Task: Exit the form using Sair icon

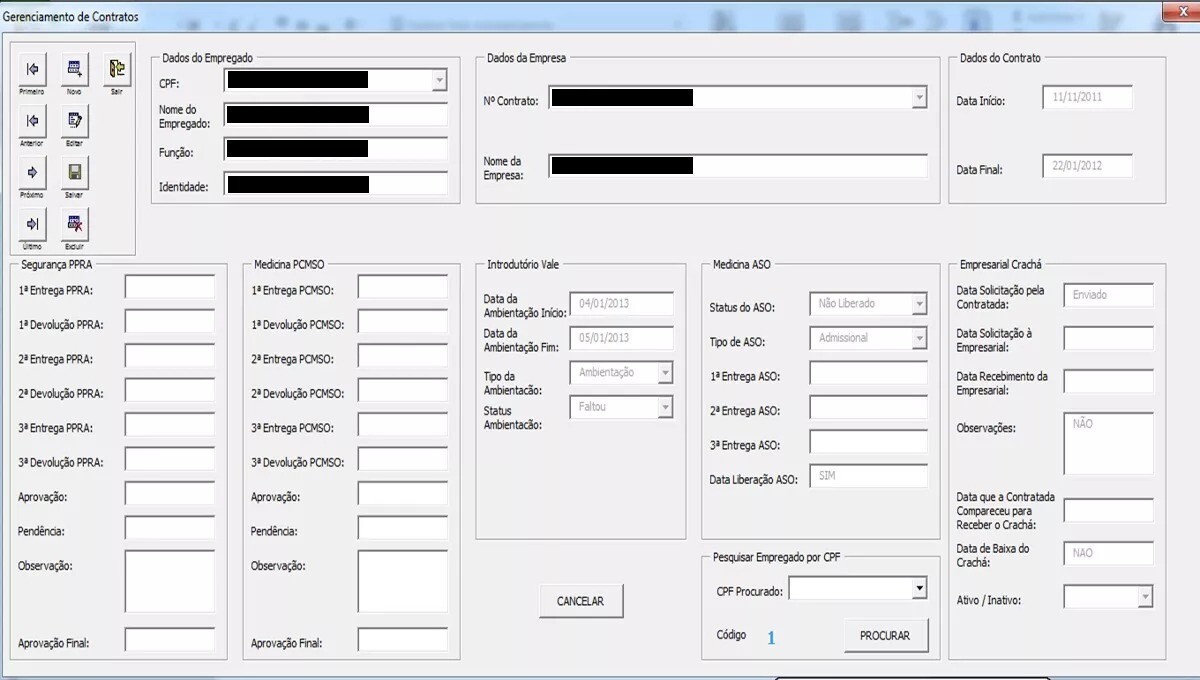Action: point(117,70)
